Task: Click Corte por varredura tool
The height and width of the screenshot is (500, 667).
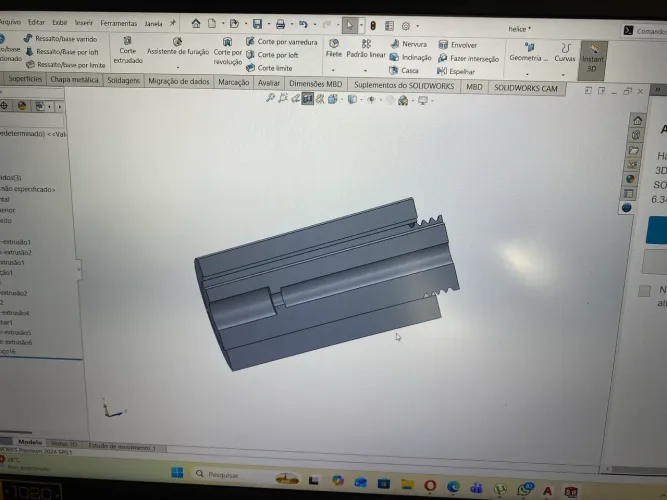Action: pos(282,42)
